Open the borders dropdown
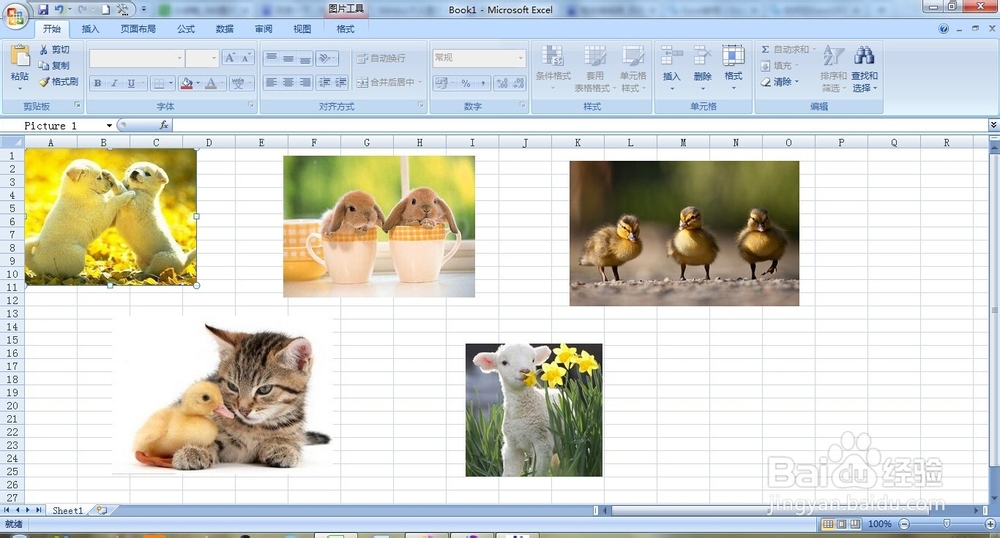The height and width of the screenshot is (538, 1000). pos(171,83)
